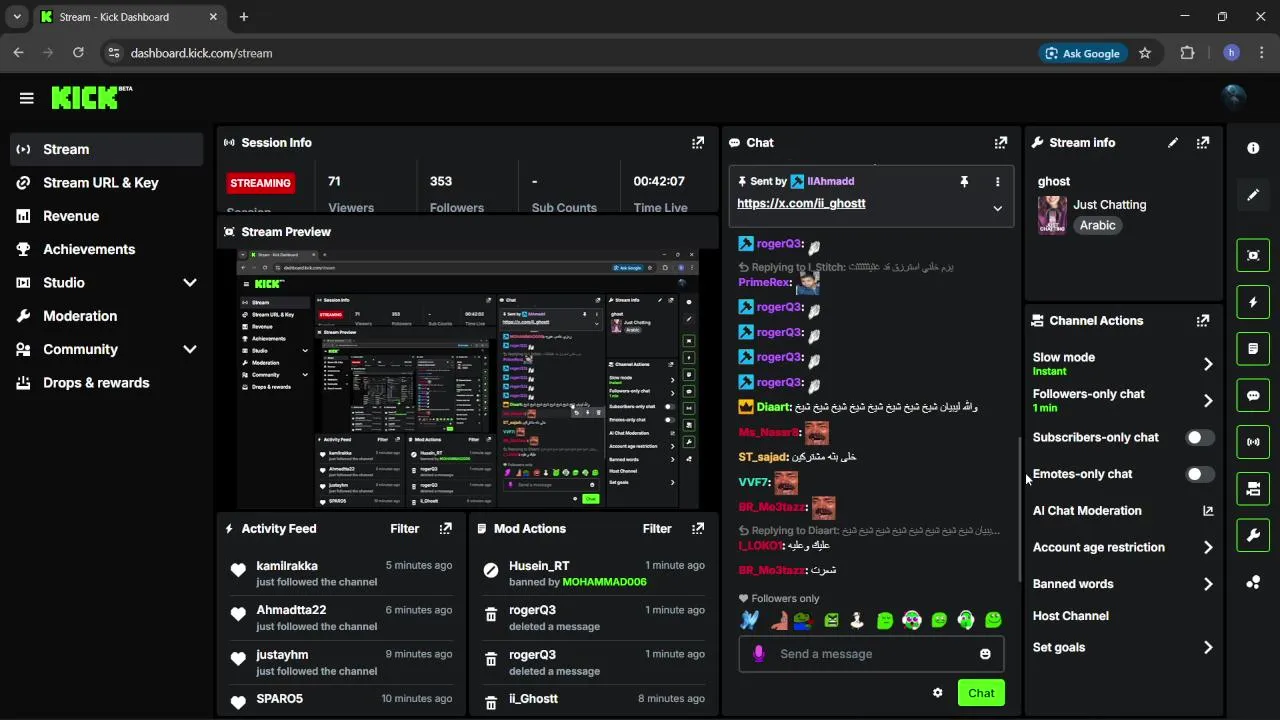Toggle the stream info camera widget
The image size is (1280, 720).
click(1253, 489)
